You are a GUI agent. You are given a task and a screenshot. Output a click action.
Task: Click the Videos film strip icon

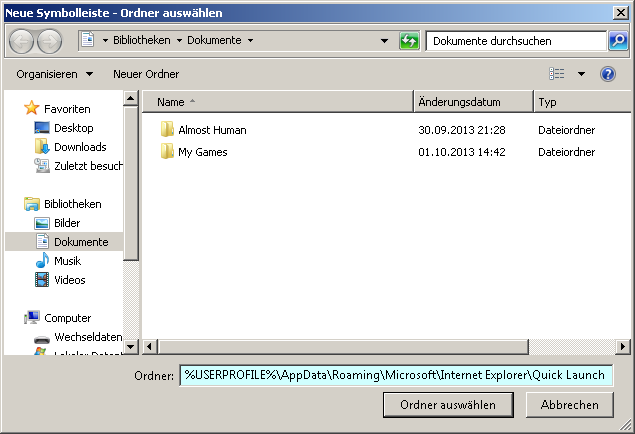(42, 280)
